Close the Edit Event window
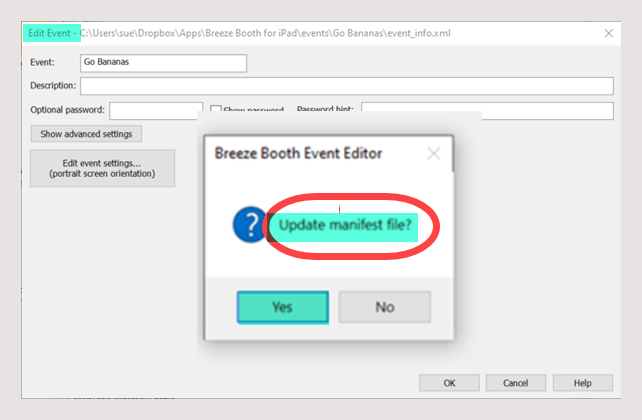This screenshot has height=420, width=642. [x=609, y=33]
